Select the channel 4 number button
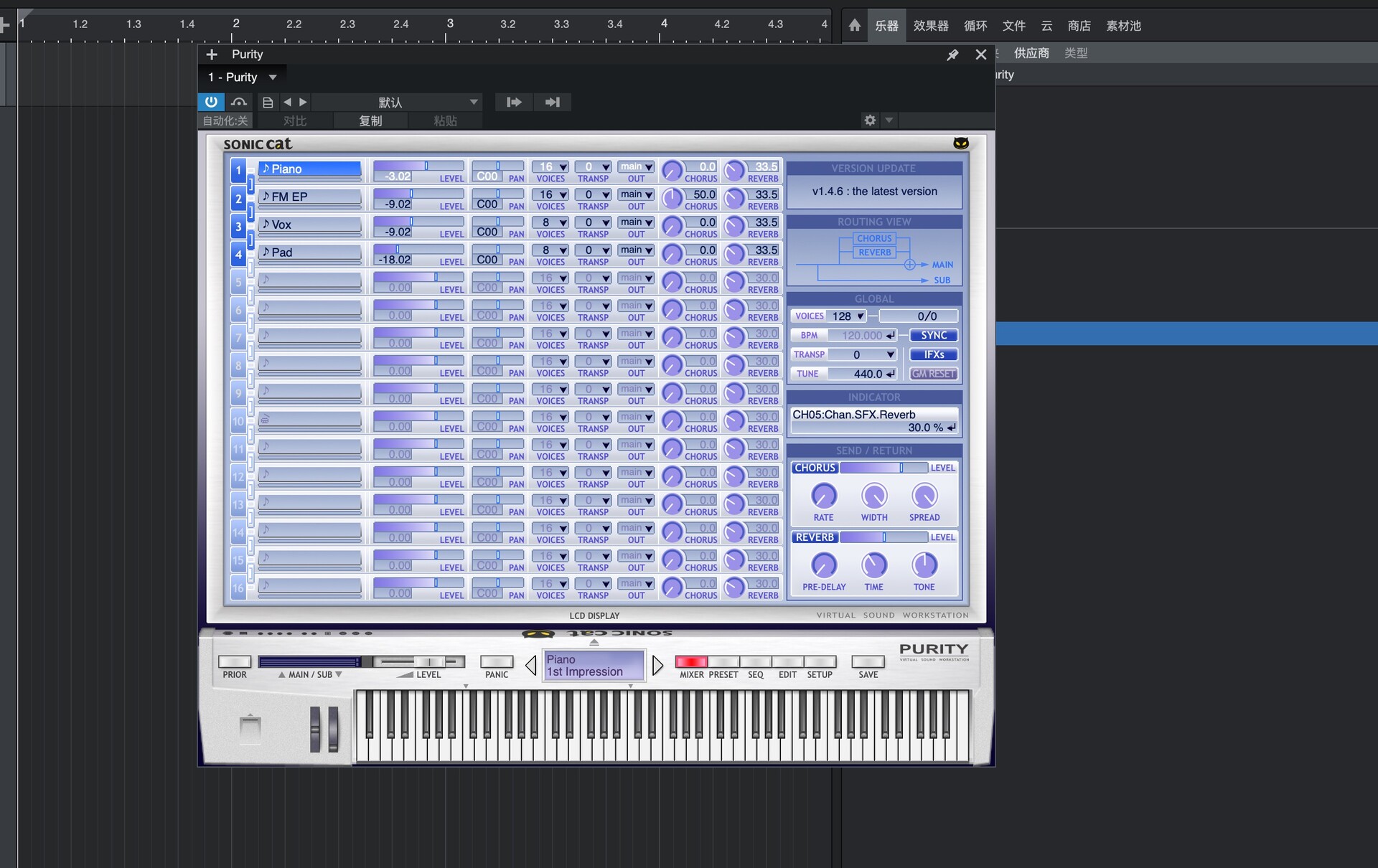Screen dimensions: 1378x868 click(x=239, y=254)
